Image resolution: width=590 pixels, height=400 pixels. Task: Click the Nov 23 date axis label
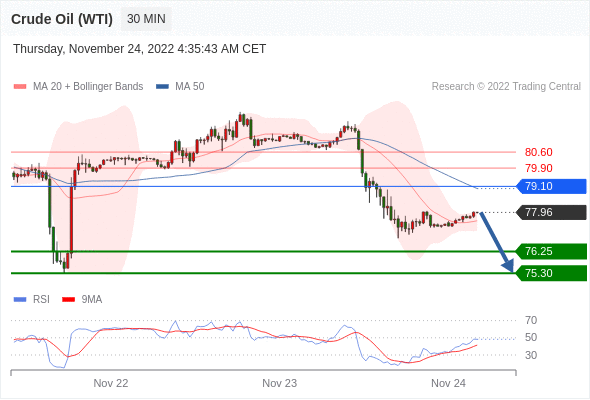(280, 383)
